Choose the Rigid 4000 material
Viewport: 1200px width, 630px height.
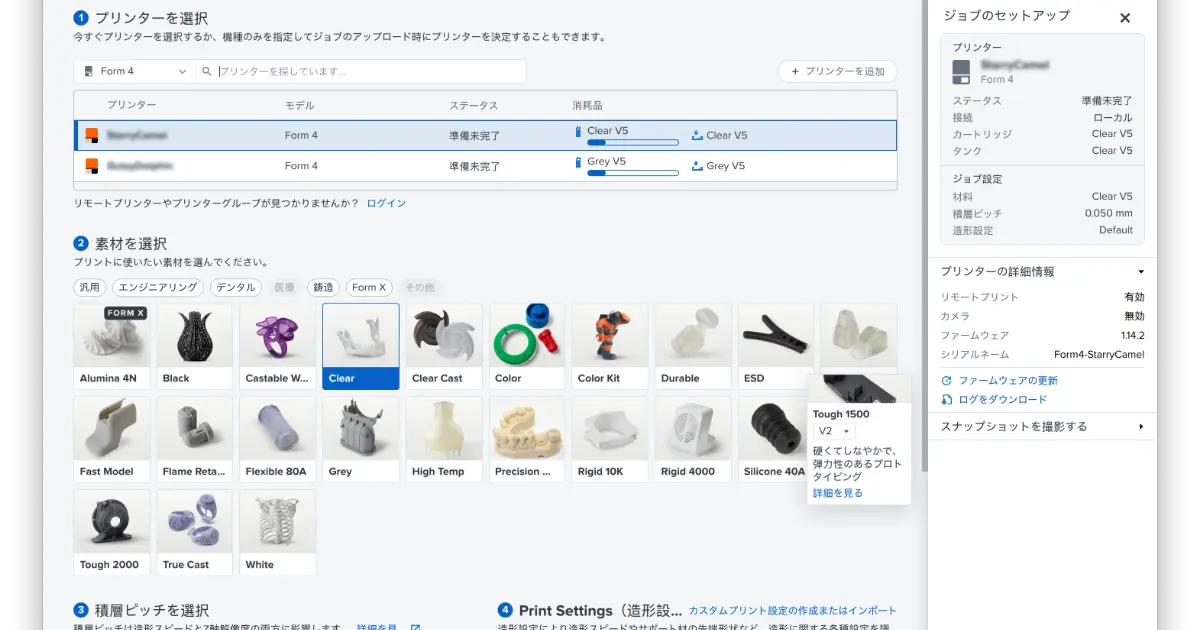click(693, 439)
